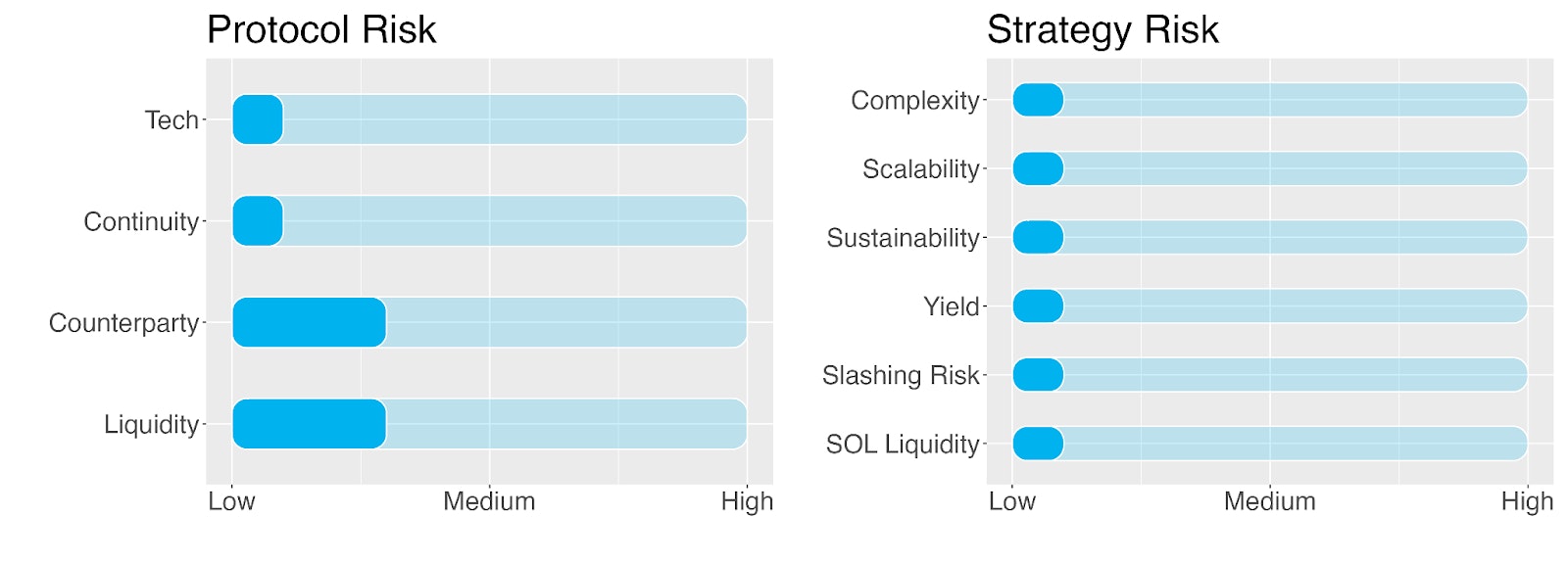This screenshot has width=1568, height=564.
Task: Click the filled Complexity bar segment
Action: [x=1038, y=100]
